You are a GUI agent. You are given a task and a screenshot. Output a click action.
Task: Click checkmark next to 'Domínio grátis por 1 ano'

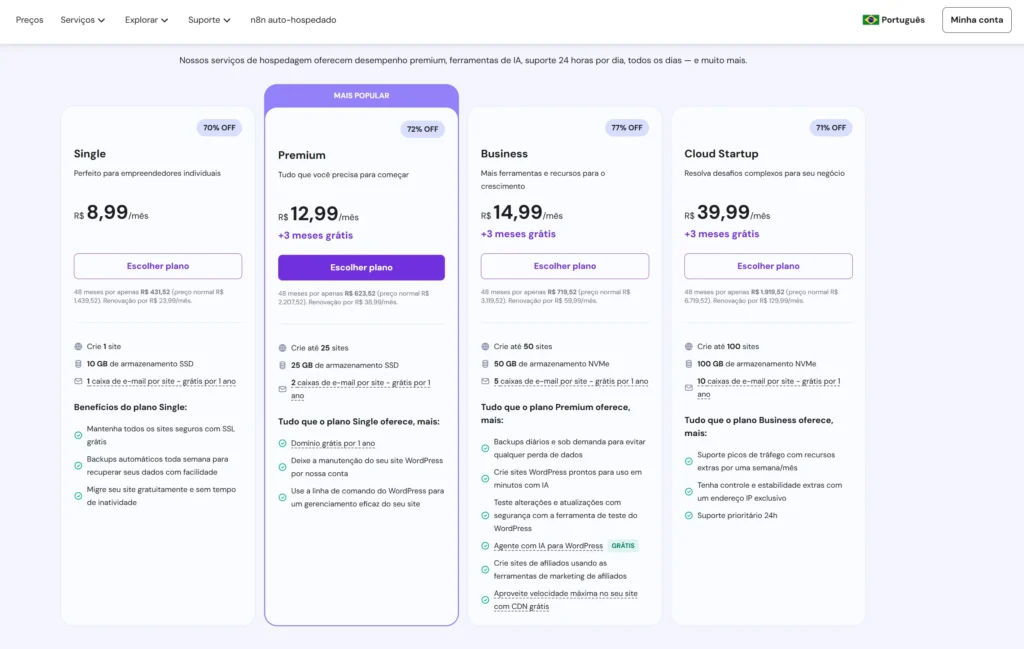282,443
